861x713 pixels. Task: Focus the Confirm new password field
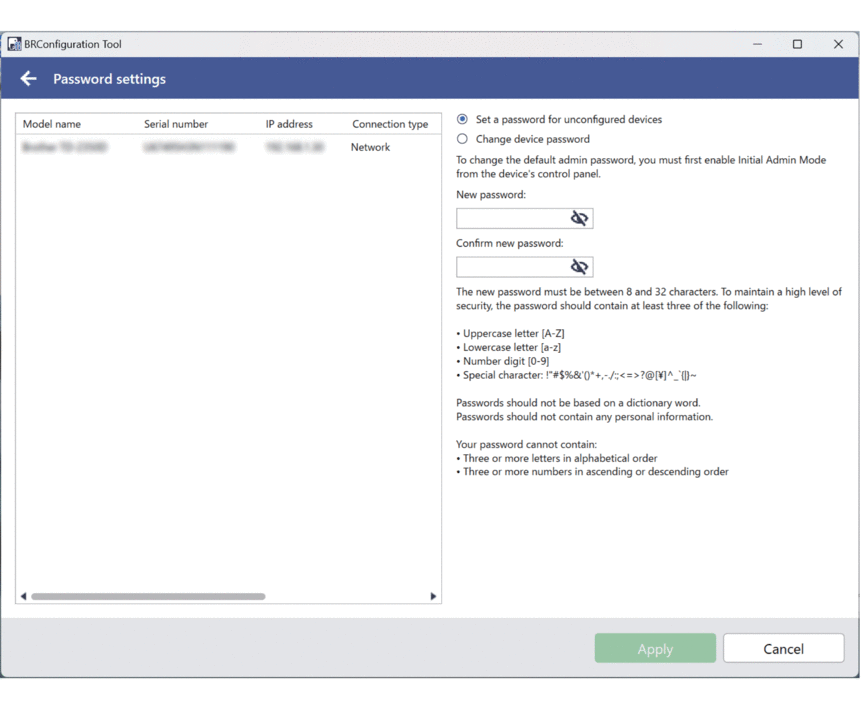pyautogui.click(x=510, y=267)
